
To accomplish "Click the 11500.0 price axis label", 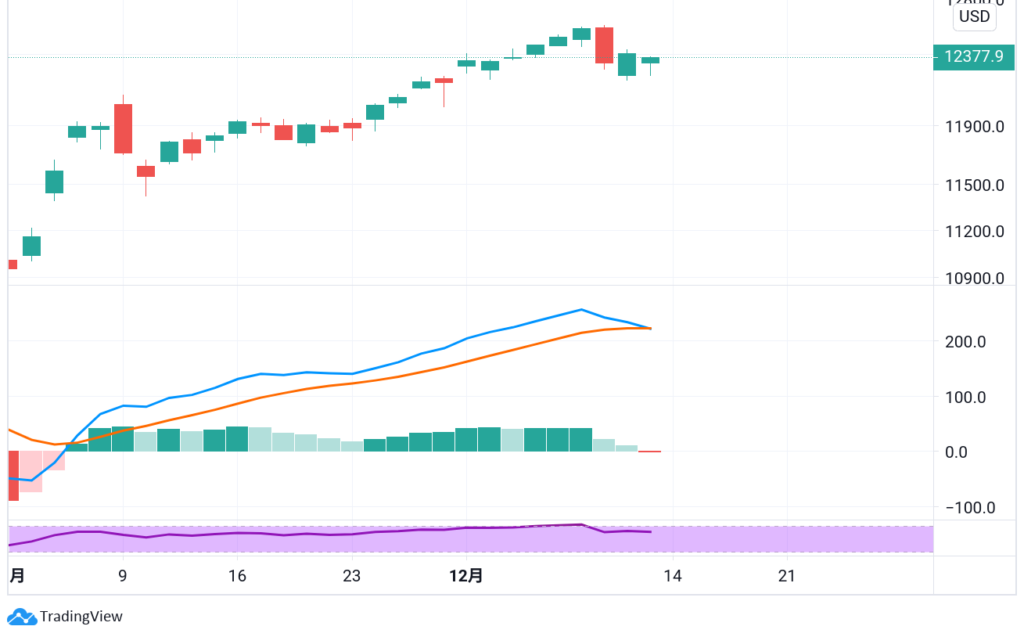I will tap(973, 185).
